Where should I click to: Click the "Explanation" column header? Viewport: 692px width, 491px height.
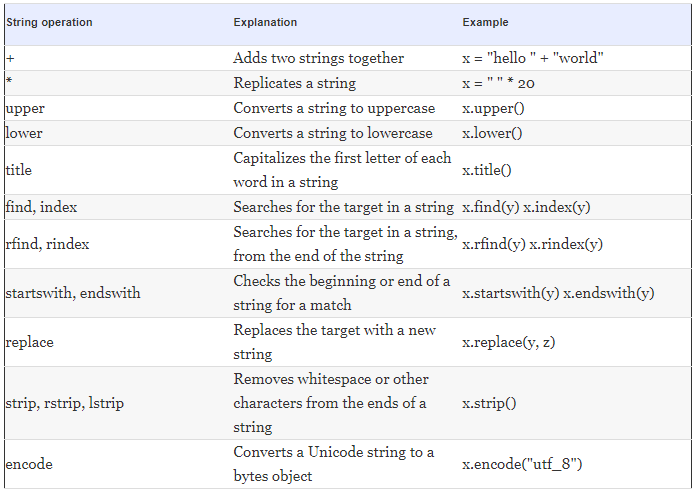coord(265,22)
